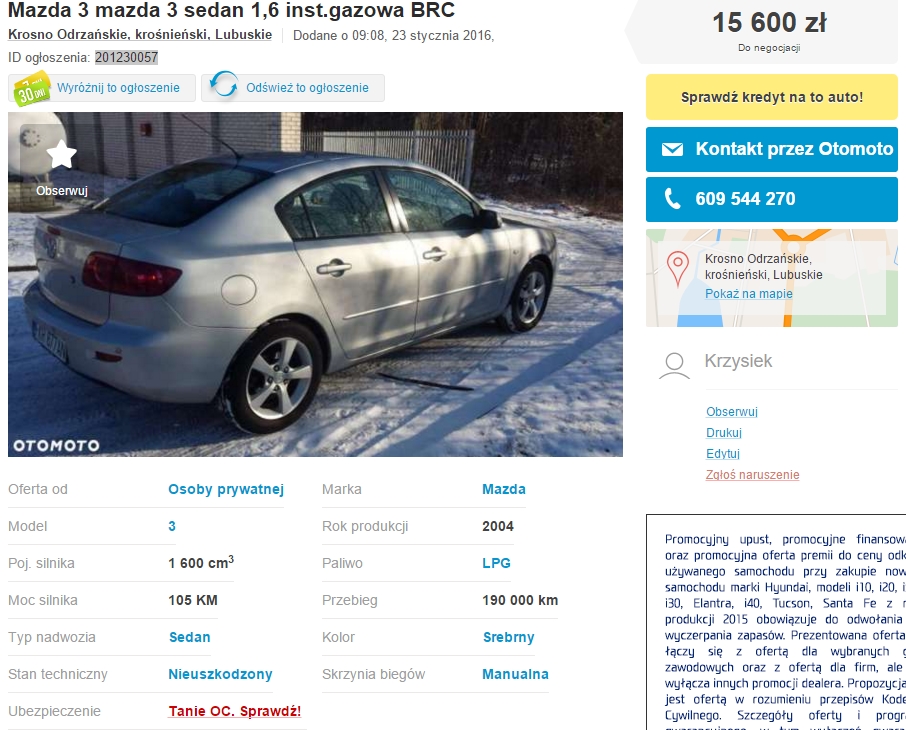Click the circular refresh arrows icon

coord(224,85)
